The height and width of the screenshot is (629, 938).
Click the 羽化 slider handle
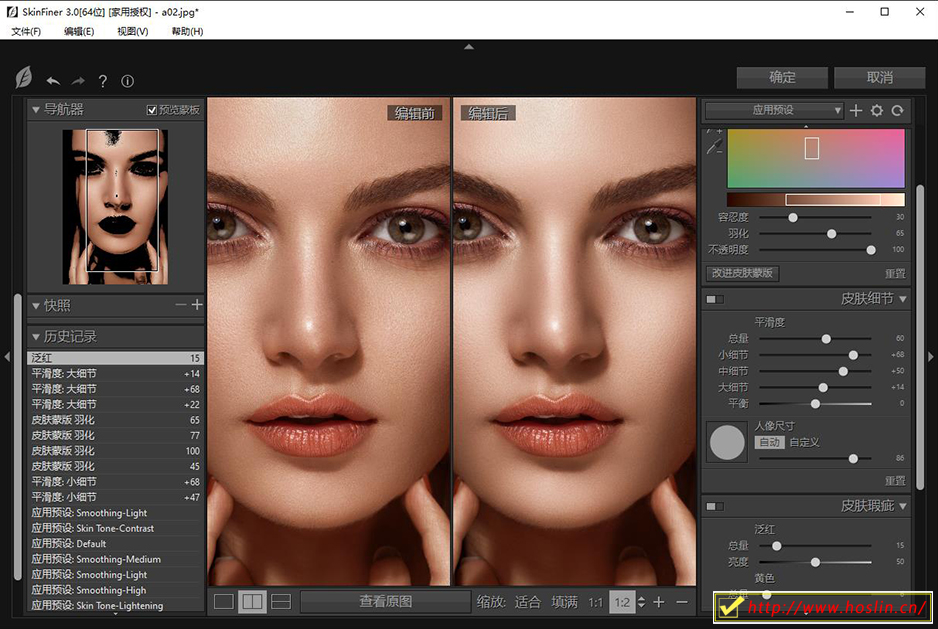[x=831, y=233]
